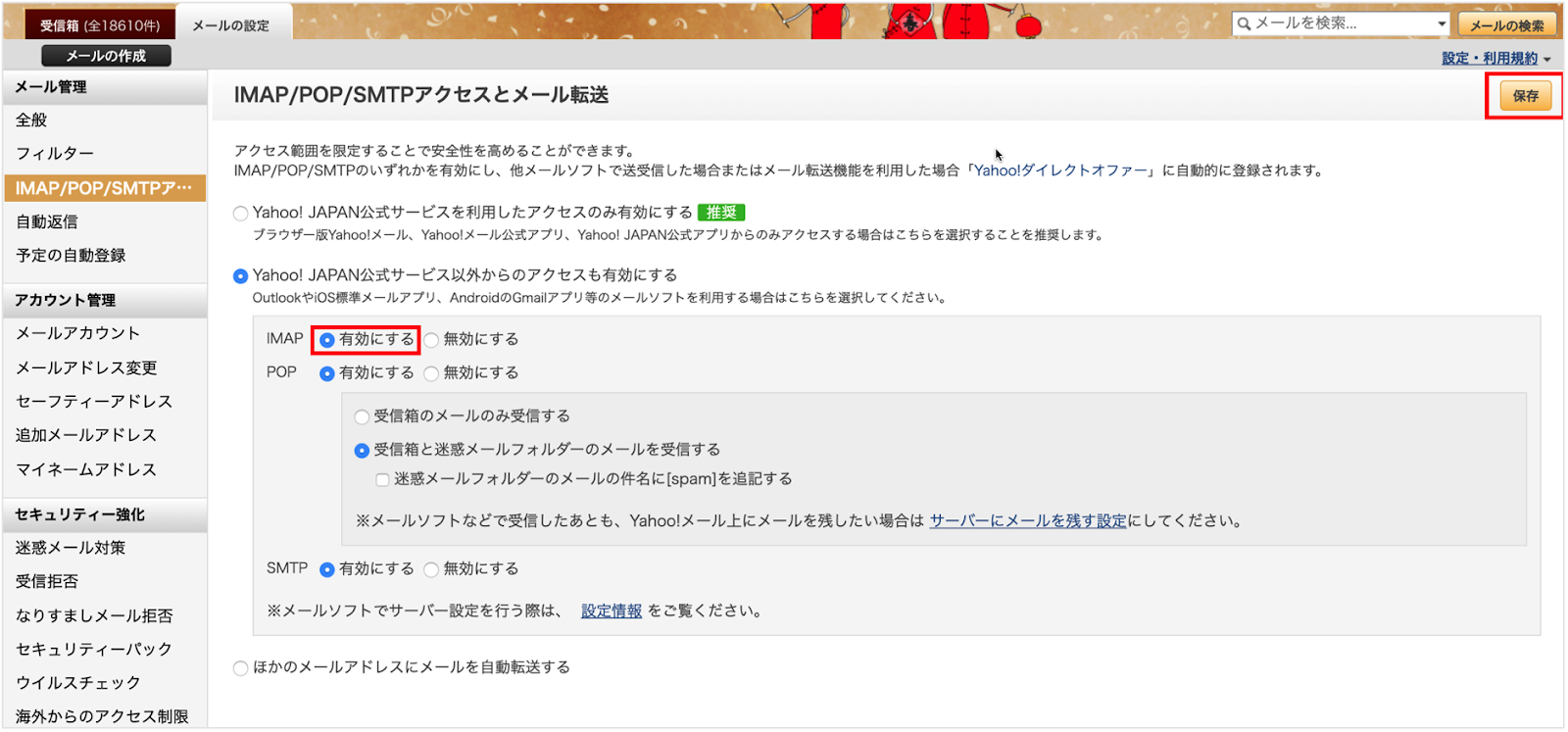Select Yahoo! JAPAN公式サービスのみ有効 radio option
The height and width of the screenshot is (732, 1568).
click(x=240, y=214)
